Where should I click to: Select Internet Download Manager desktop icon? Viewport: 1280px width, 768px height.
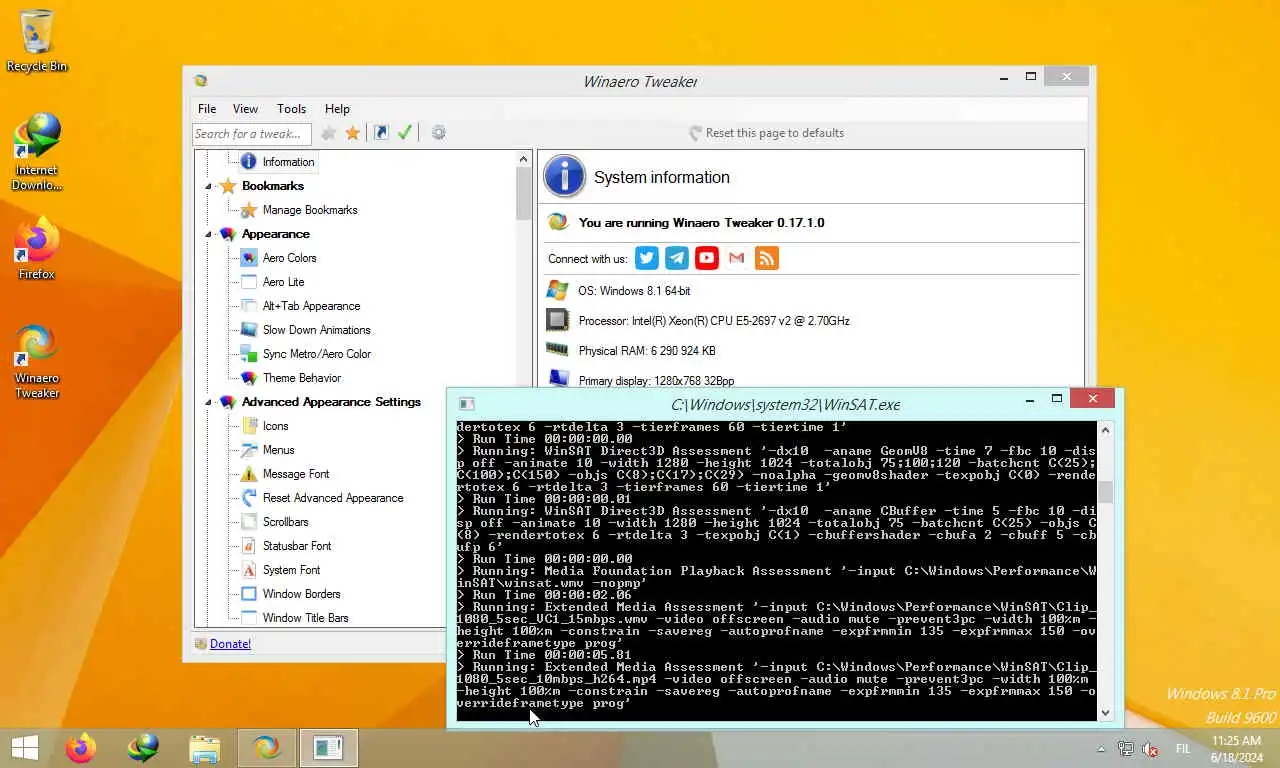coord(37,152)
